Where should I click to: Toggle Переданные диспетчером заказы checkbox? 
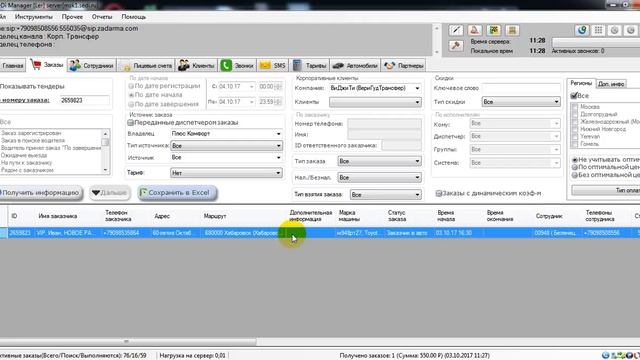131,122
